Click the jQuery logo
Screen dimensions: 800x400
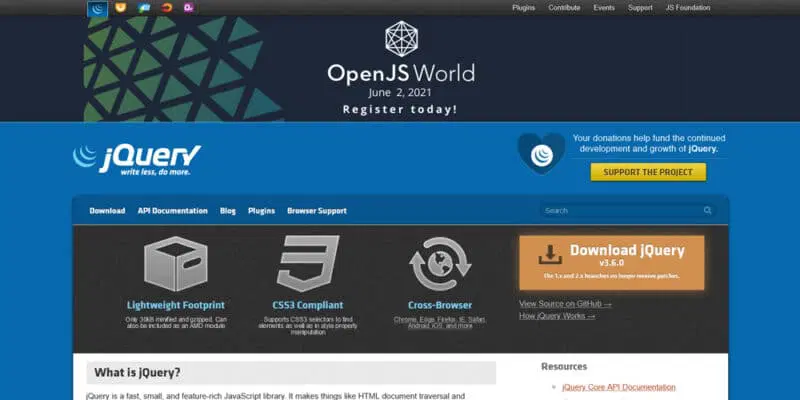point(137,160)
